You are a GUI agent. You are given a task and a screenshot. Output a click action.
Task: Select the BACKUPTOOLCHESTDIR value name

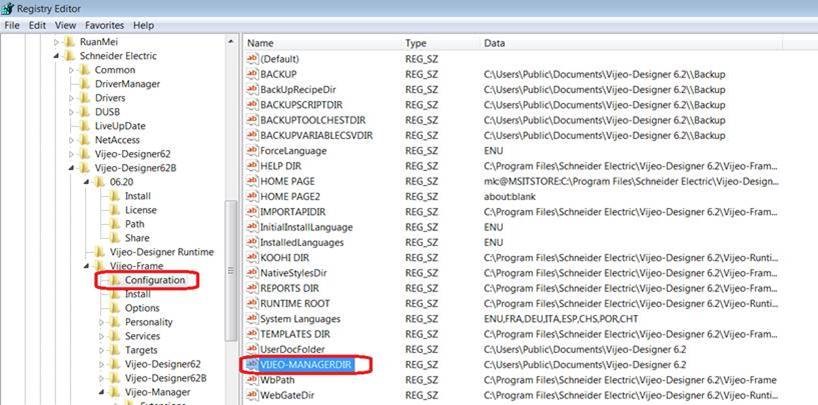[313, 120]
